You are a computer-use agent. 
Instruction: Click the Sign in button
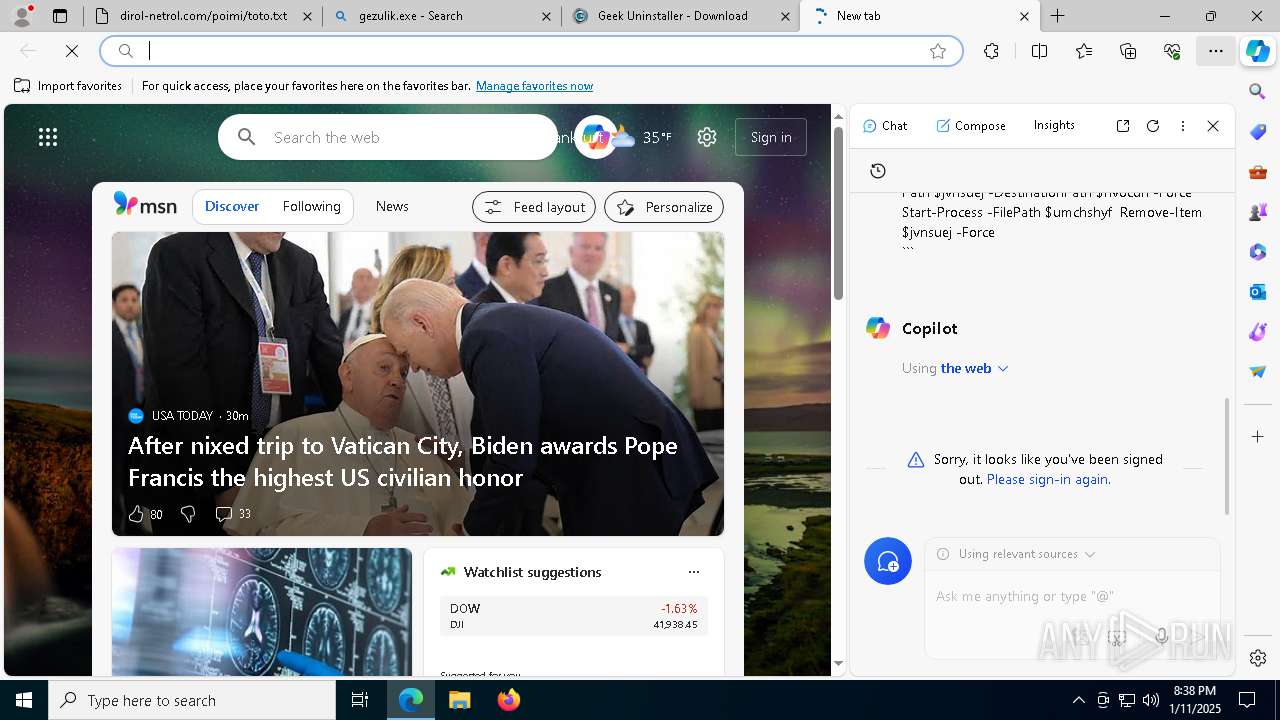tap(771, 137)
